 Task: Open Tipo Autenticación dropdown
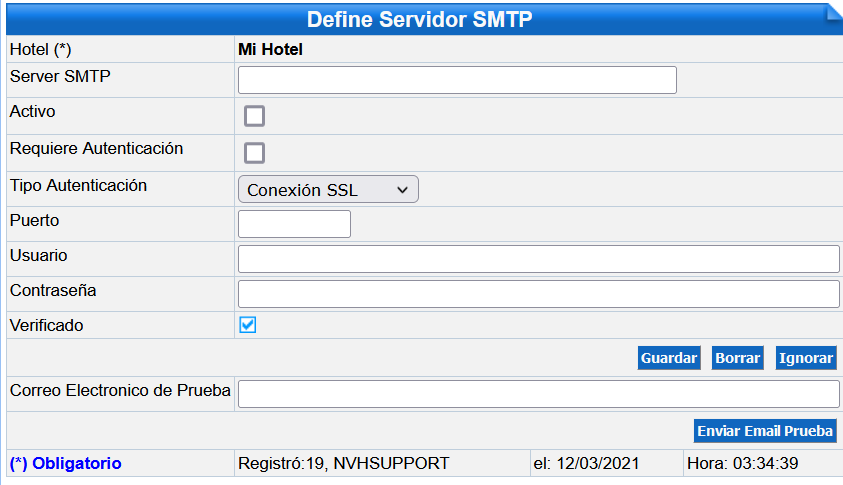click(x=328, y=189)
